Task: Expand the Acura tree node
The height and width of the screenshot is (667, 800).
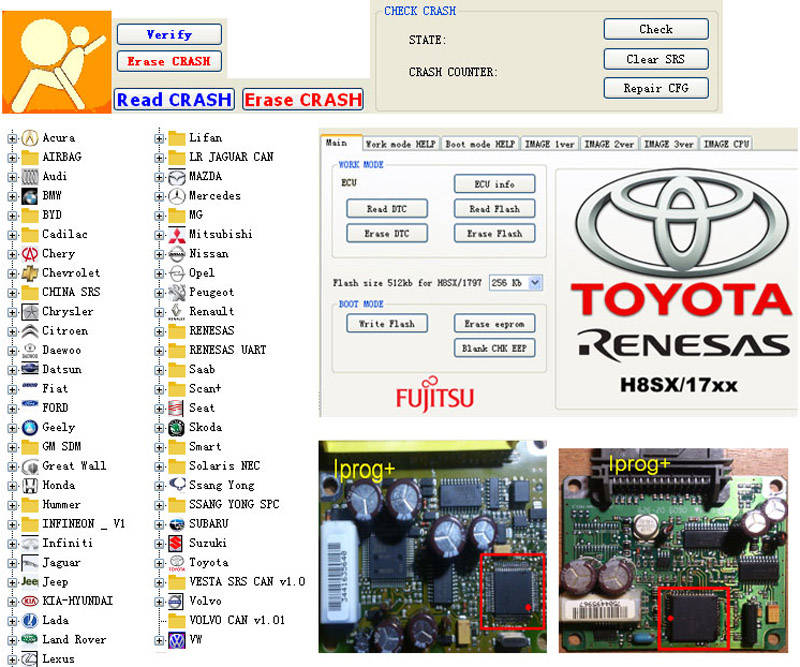Action: pos(12,138)
